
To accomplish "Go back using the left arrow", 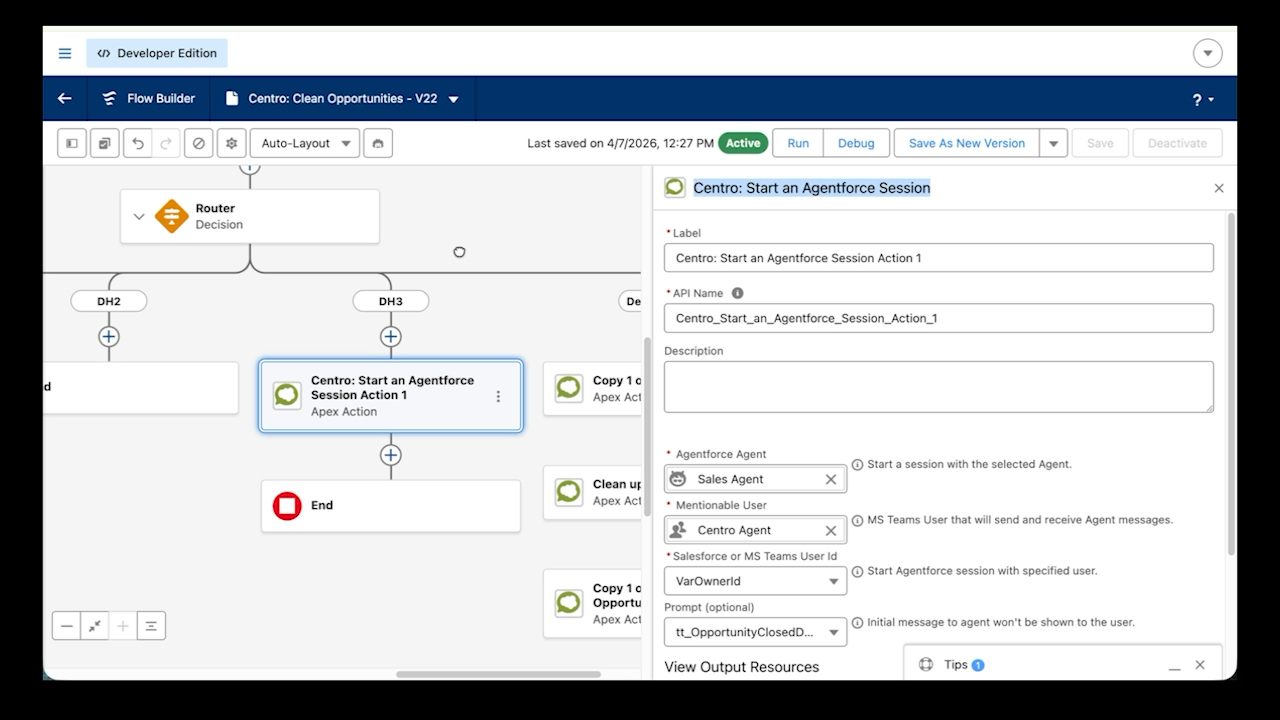I will pyautogui.click(x=65, y=99).
